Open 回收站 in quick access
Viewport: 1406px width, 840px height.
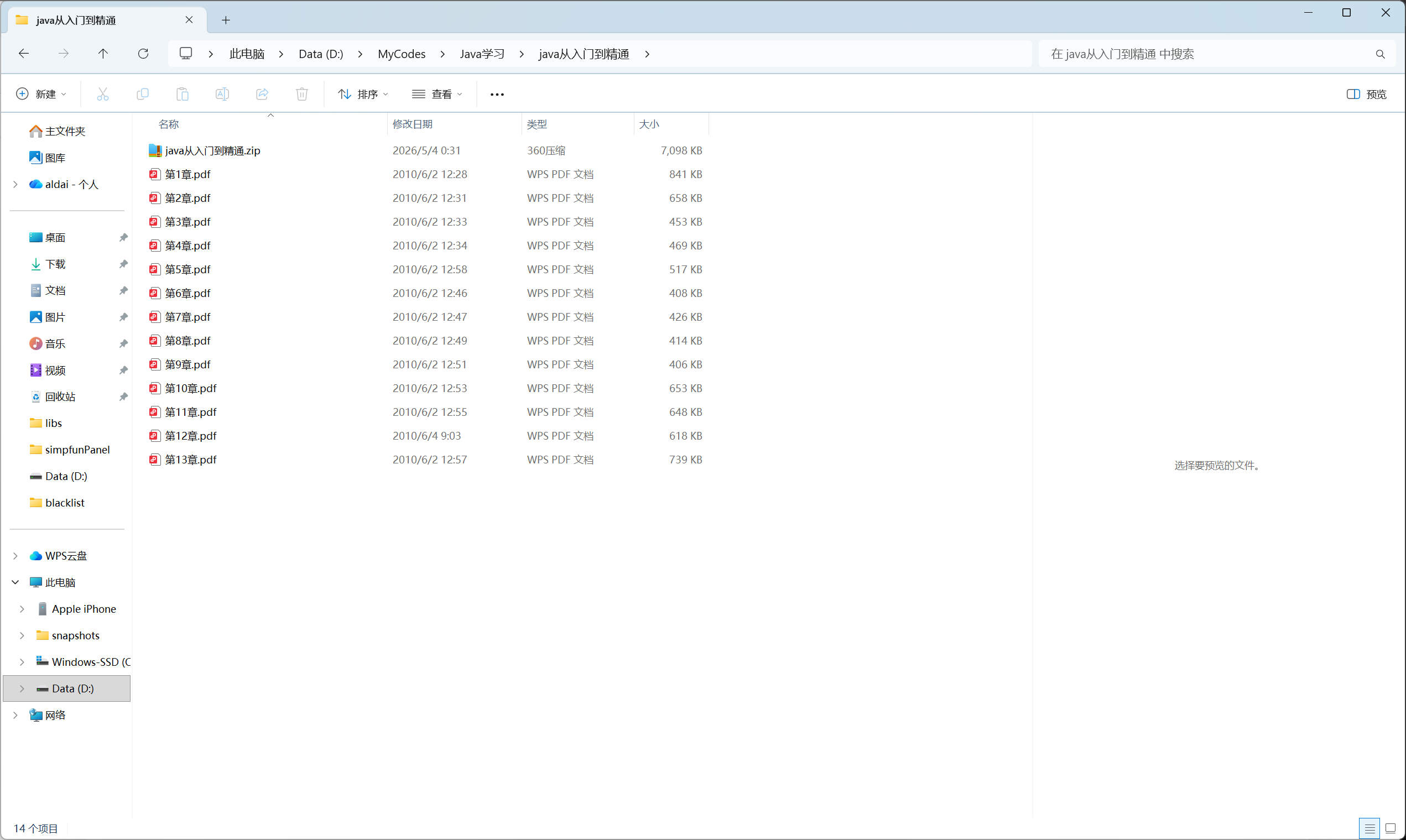(x=53, y=397)
